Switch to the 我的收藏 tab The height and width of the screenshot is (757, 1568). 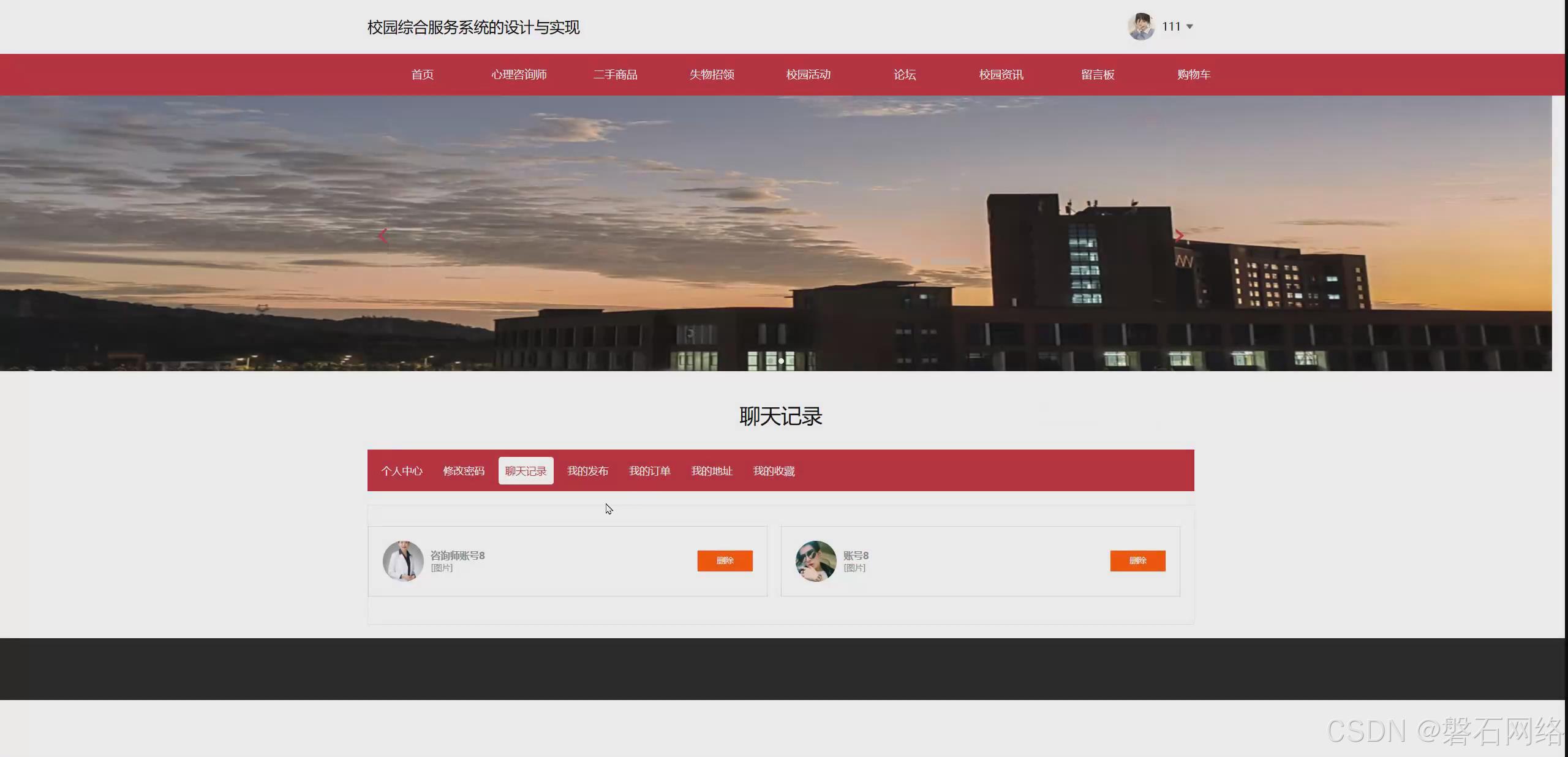point(774,471)
